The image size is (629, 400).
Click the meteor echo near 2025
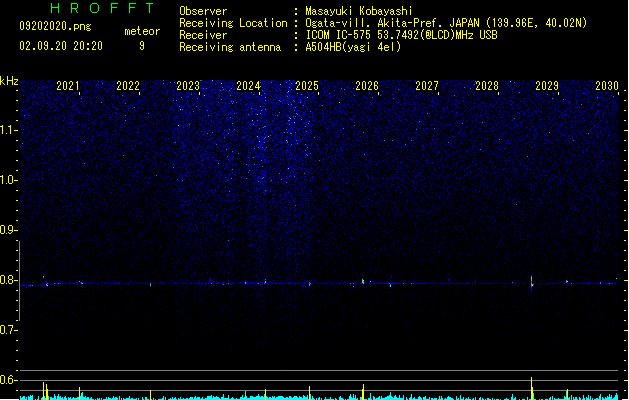click(x=309, y=284)
